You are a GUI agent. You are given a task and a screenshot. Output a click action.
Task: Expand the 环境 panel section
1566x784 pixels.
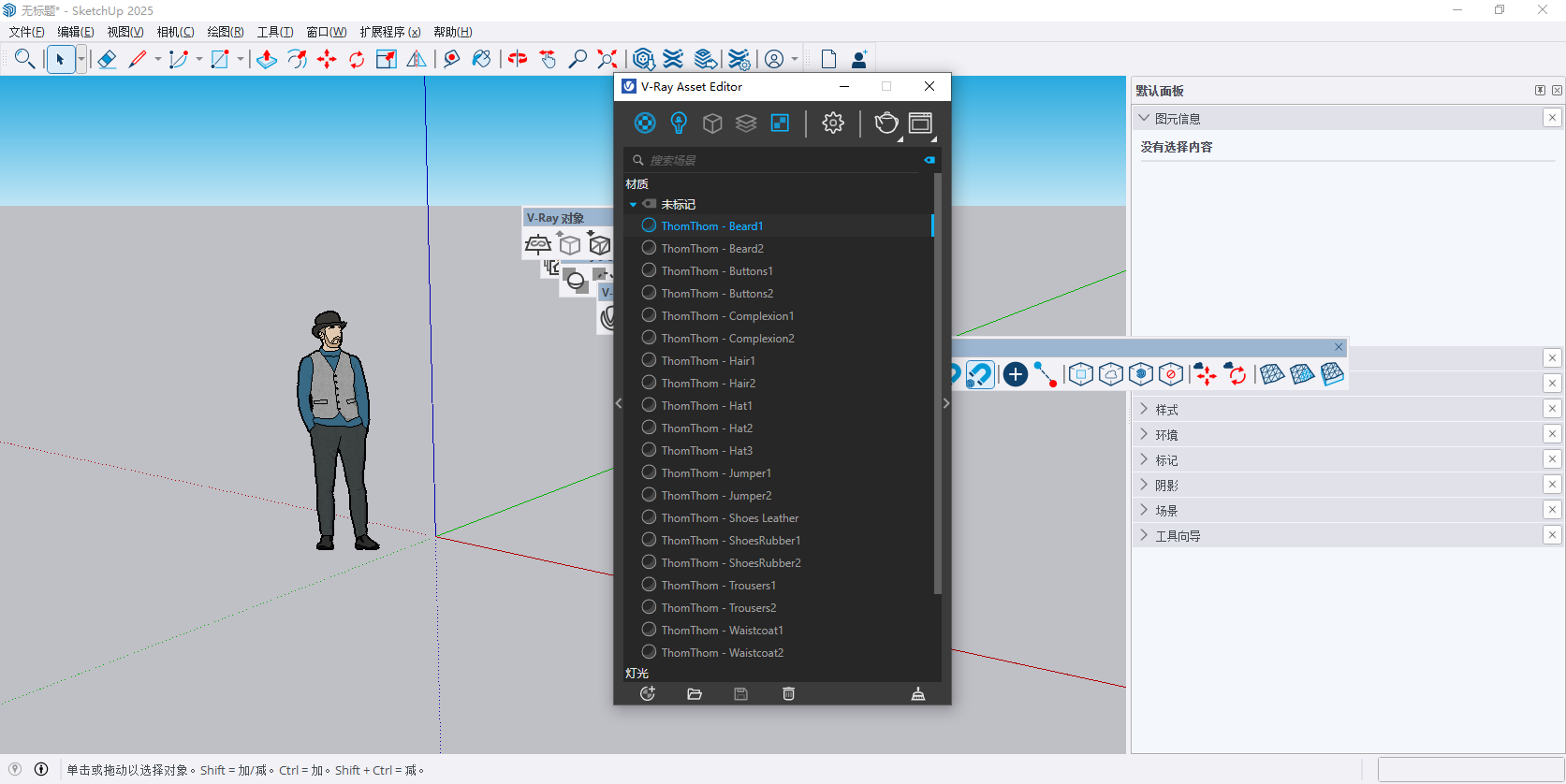1144,434
